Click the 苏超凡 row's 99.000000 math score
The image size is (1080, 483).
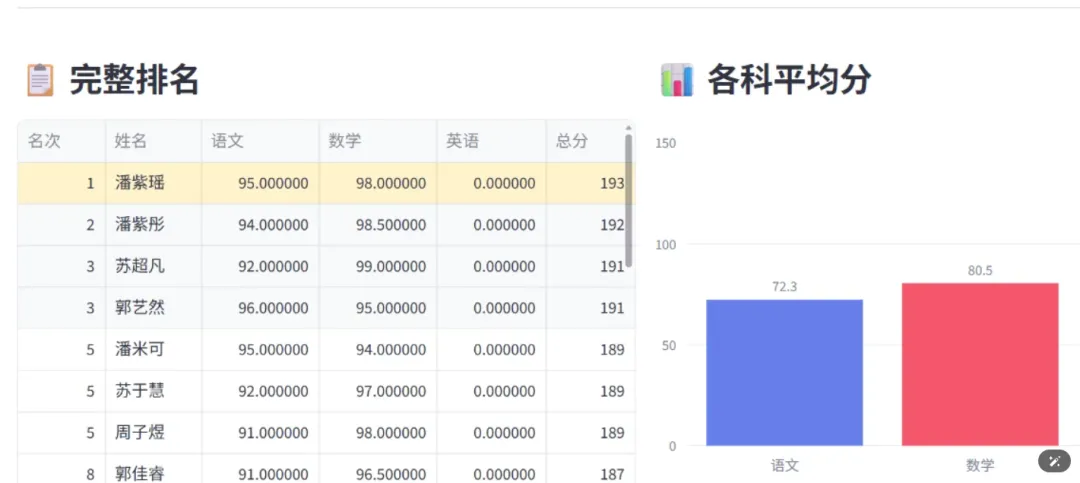378,267
